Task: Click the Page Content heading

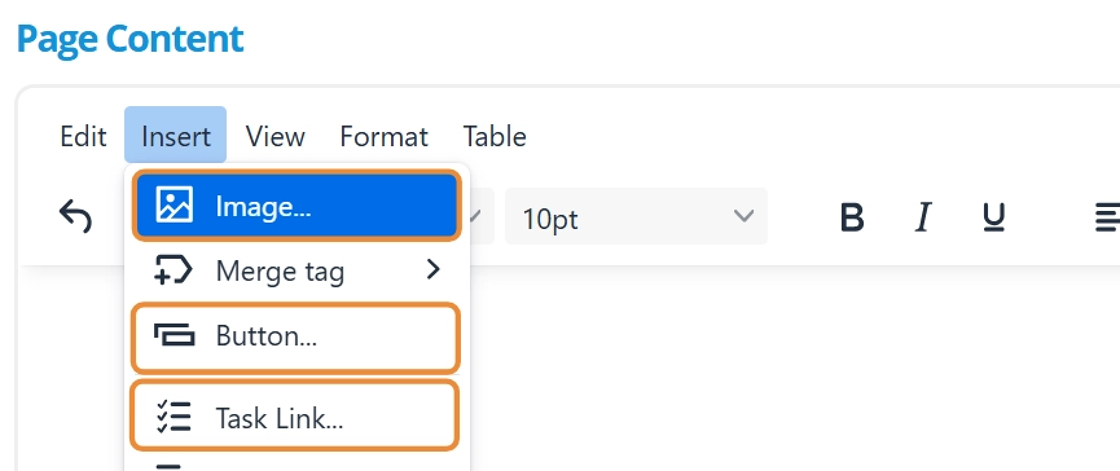Action: 130,39
